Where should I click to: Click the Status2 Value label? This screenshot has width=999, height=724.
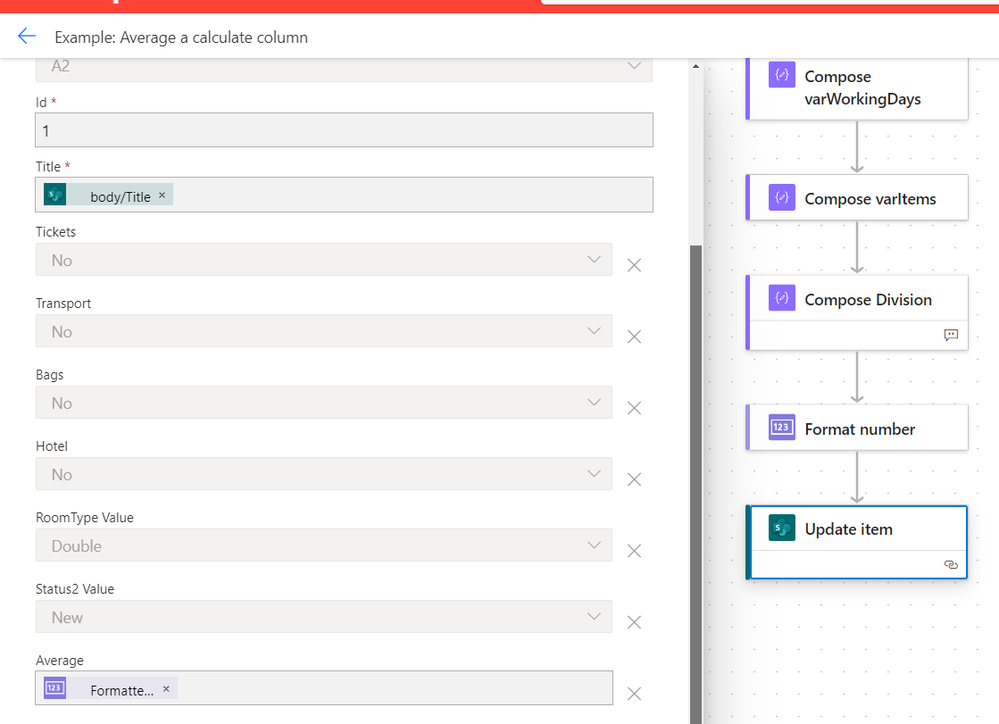coord(75,589)
